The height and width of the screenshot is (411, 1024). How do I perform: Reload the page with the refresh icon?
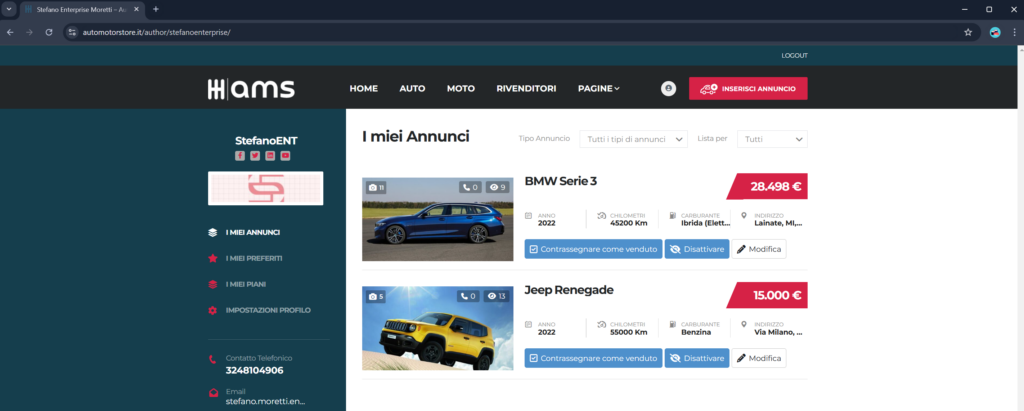click(48, 32)
